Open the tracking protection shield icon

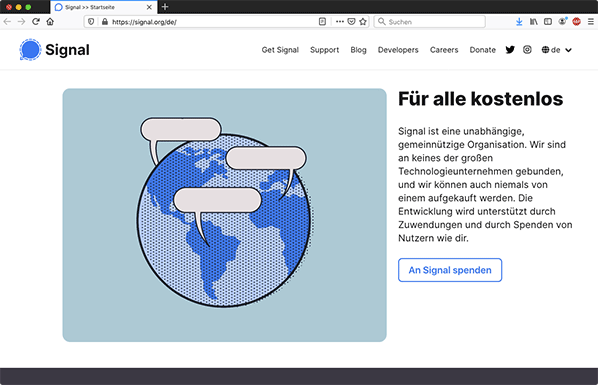tap(91, 22)
